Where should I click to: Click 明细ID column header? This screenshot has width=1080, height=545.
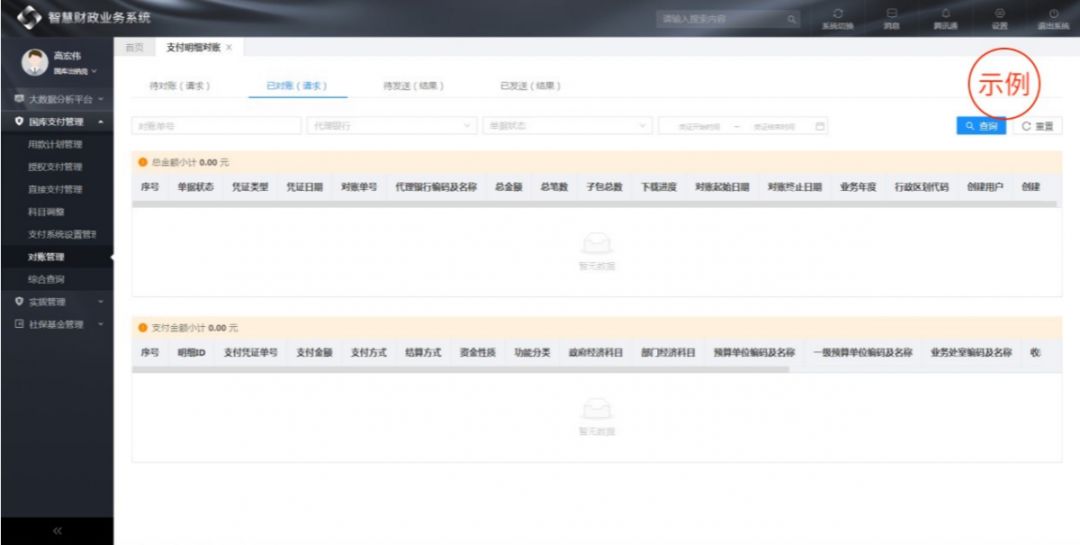[x=191, y=352]
